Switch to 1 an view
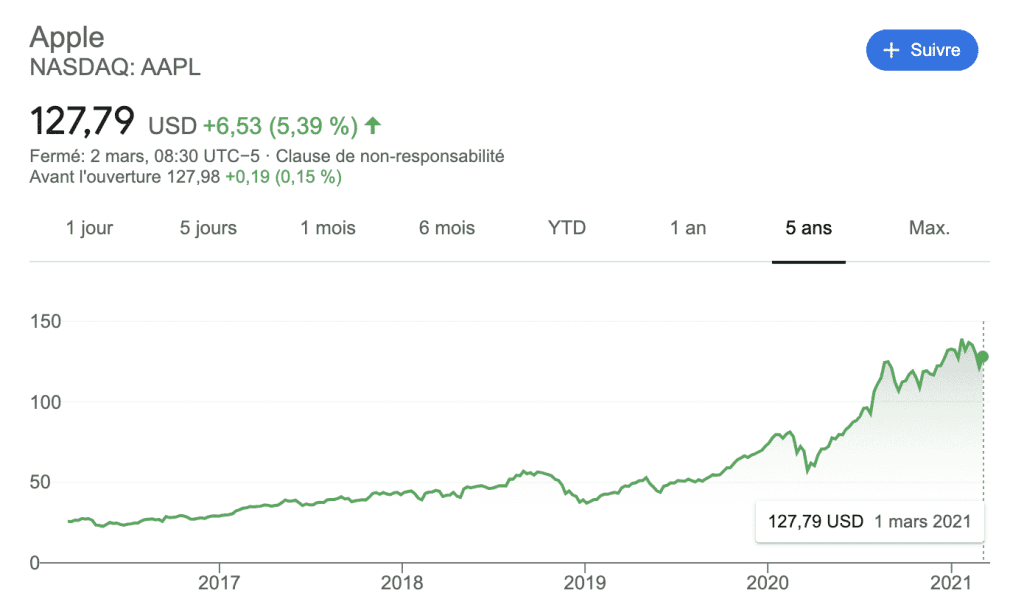Screen dimensions: 1024x610 [688, 228]
